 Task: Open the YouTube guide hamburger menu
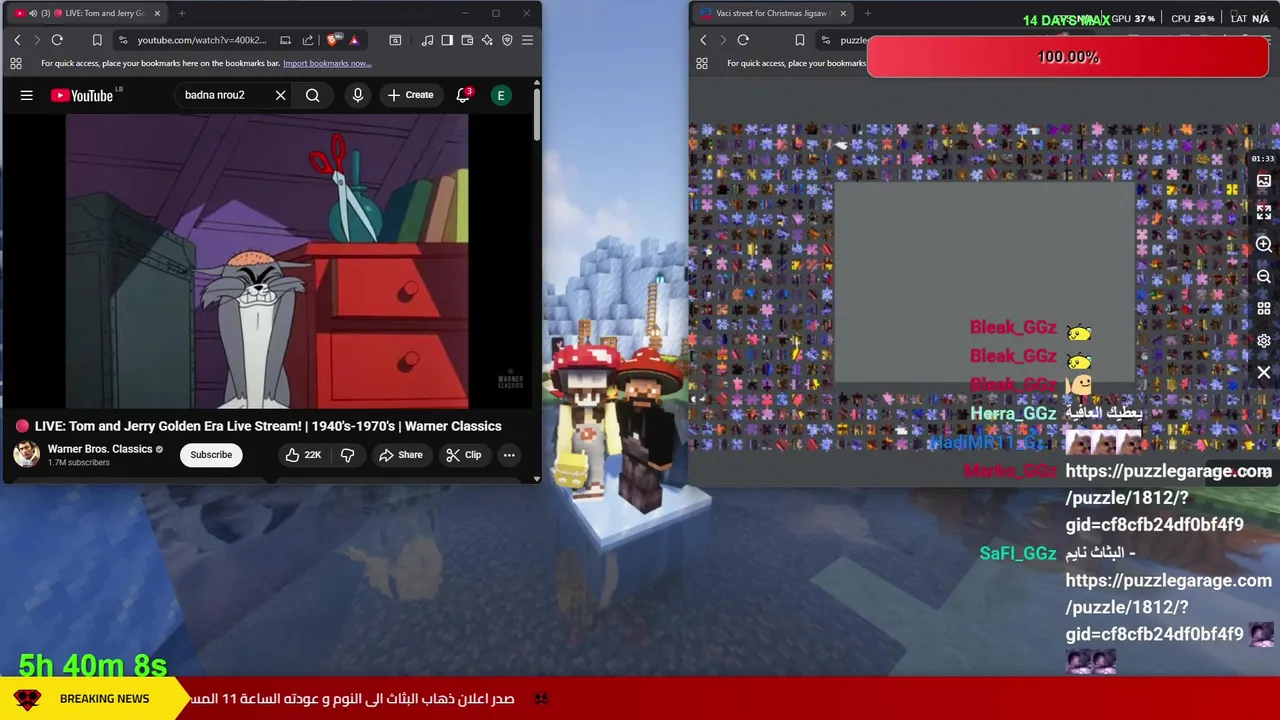point(27,95)
